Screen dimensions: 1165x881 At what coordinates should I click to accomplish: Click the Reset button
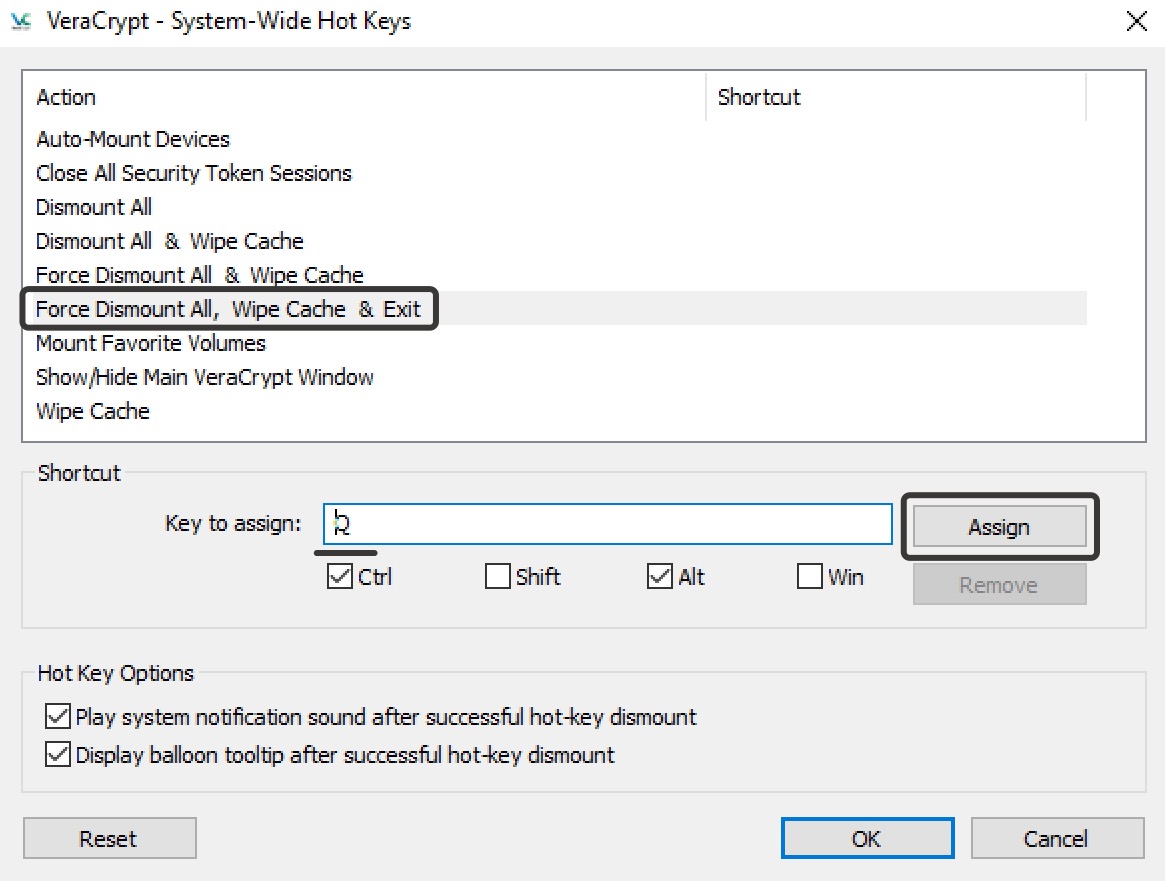click(109, 838)
